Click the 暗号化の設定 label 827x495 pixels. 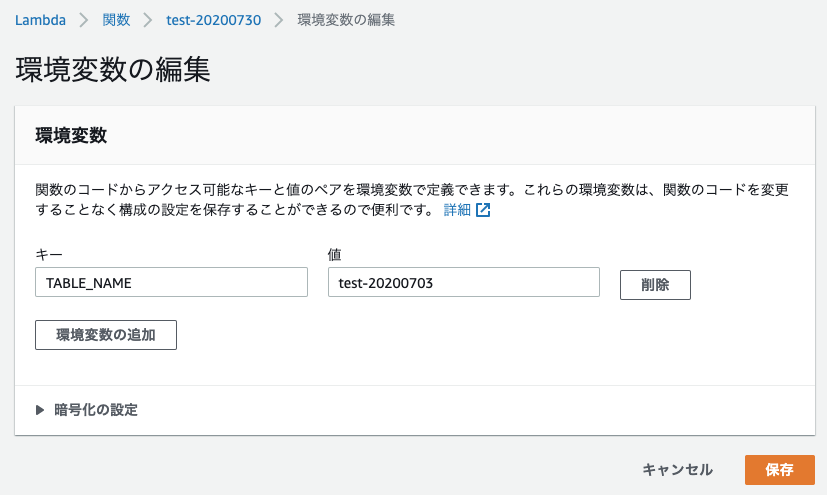point(96,410)
